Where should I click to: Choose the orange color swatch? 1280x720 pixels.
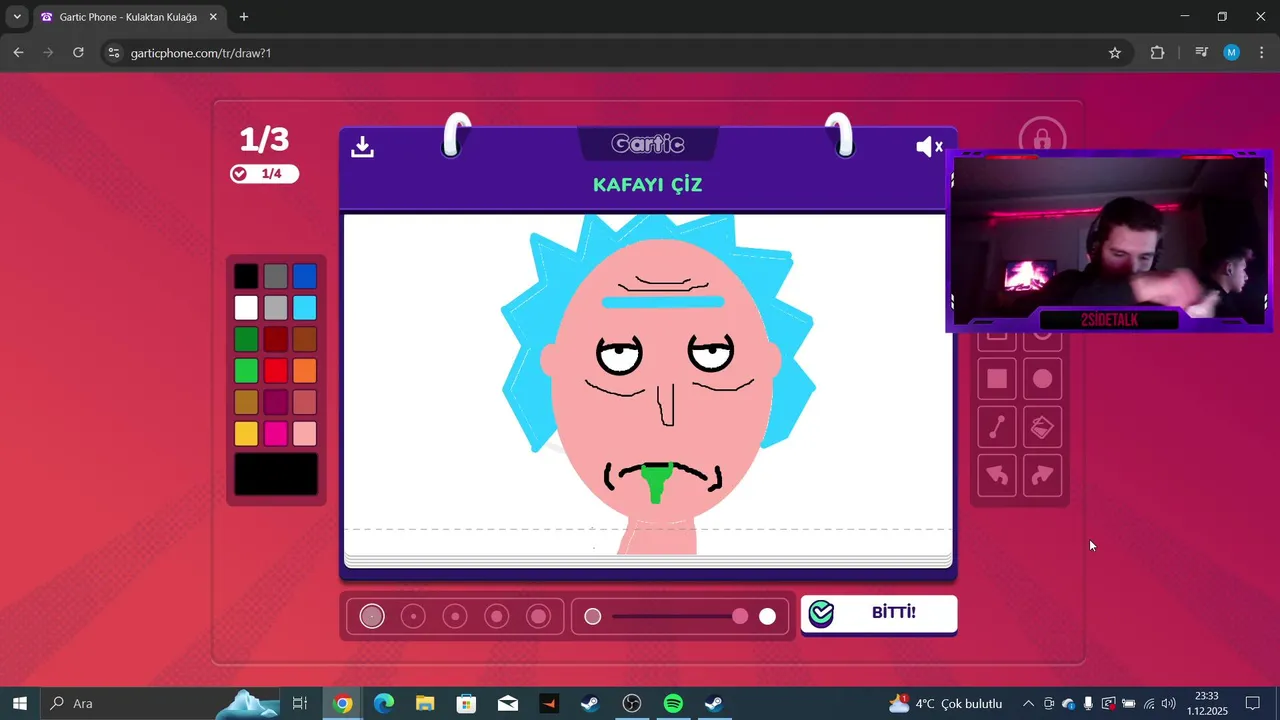[x=305, y=370]
